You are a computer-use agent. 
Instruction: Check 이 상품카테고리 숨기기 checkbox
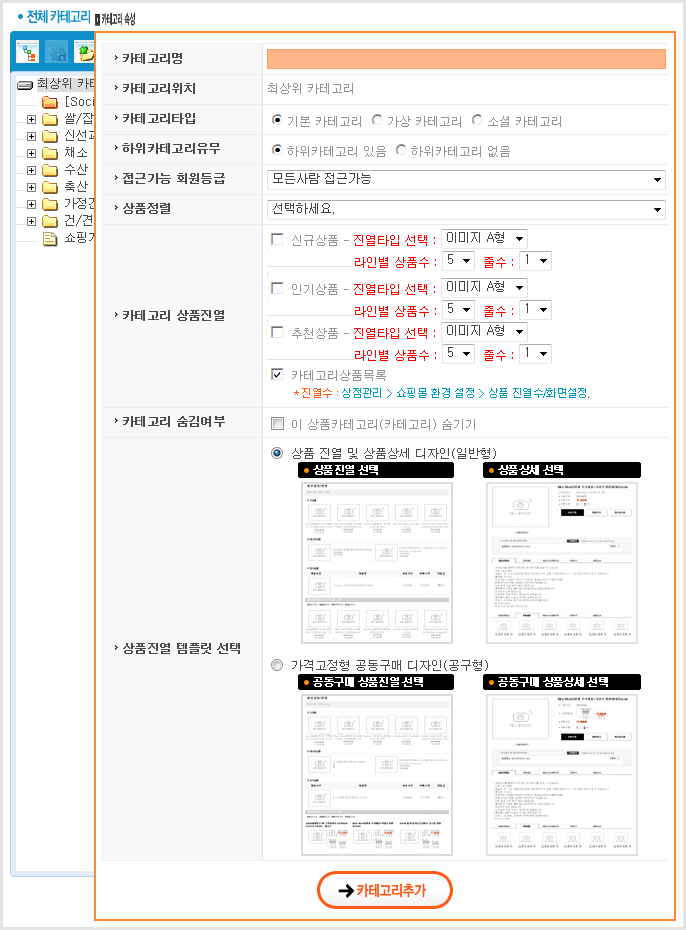click(x=277, y=423)
